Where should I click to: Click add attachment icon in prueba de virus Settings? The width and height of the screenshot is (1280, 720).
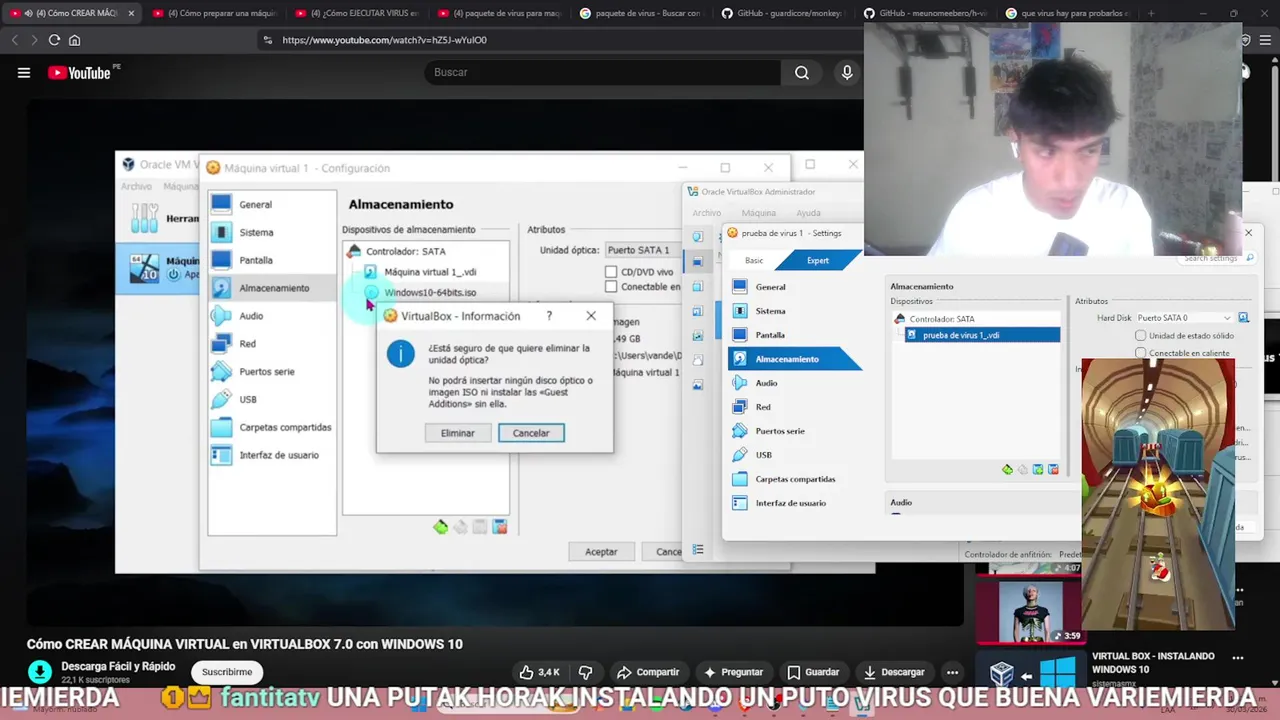coord(1038,470)
